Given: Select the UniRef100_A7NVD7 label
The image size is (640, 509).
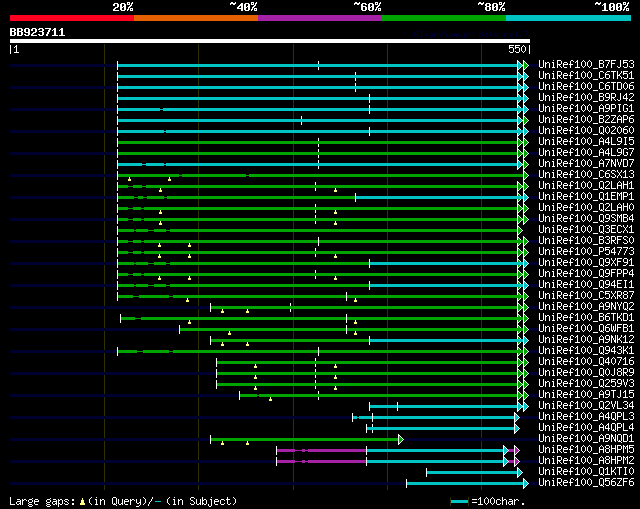Looking at the screenshot, I should [x=586, y=164].
